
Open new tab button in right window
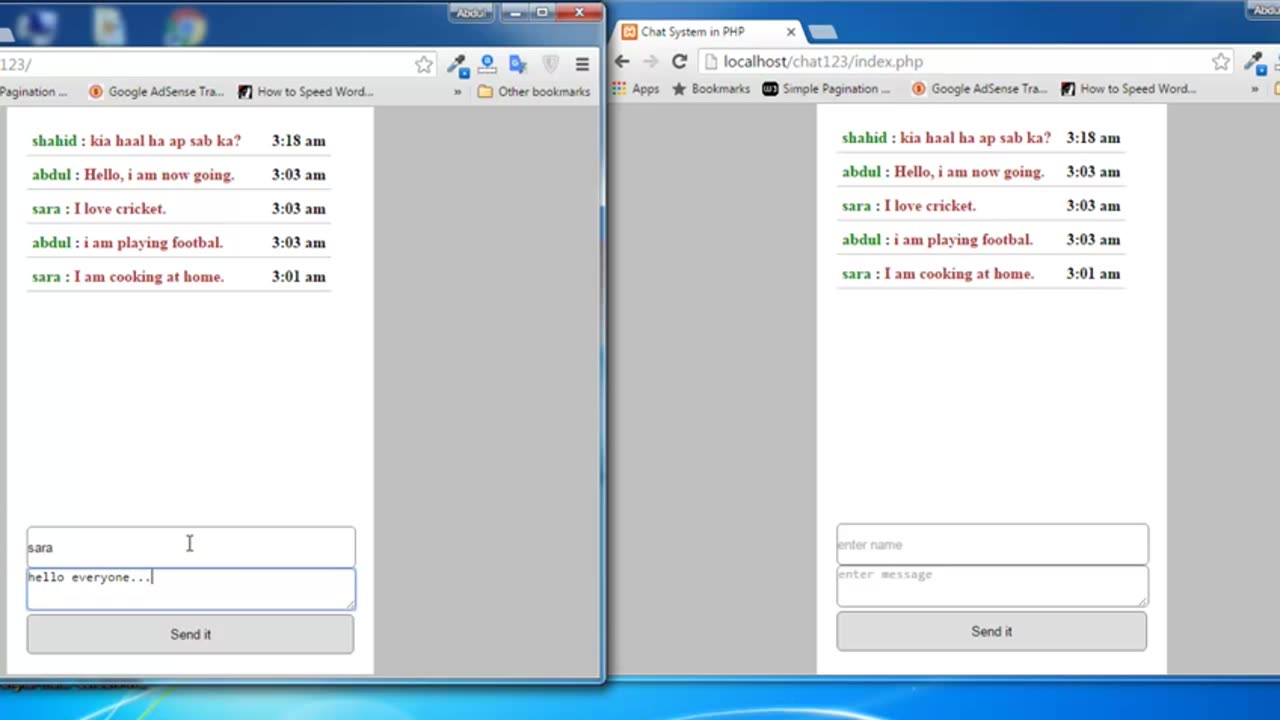[x=821, y=32]
